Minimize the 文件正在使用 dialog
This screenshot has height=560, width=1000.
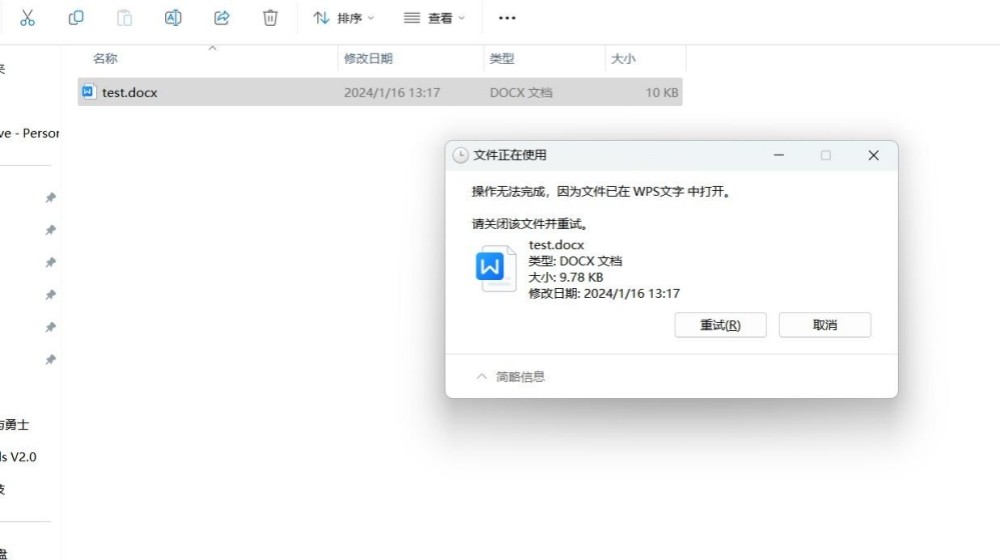click(x=779, y=155)
